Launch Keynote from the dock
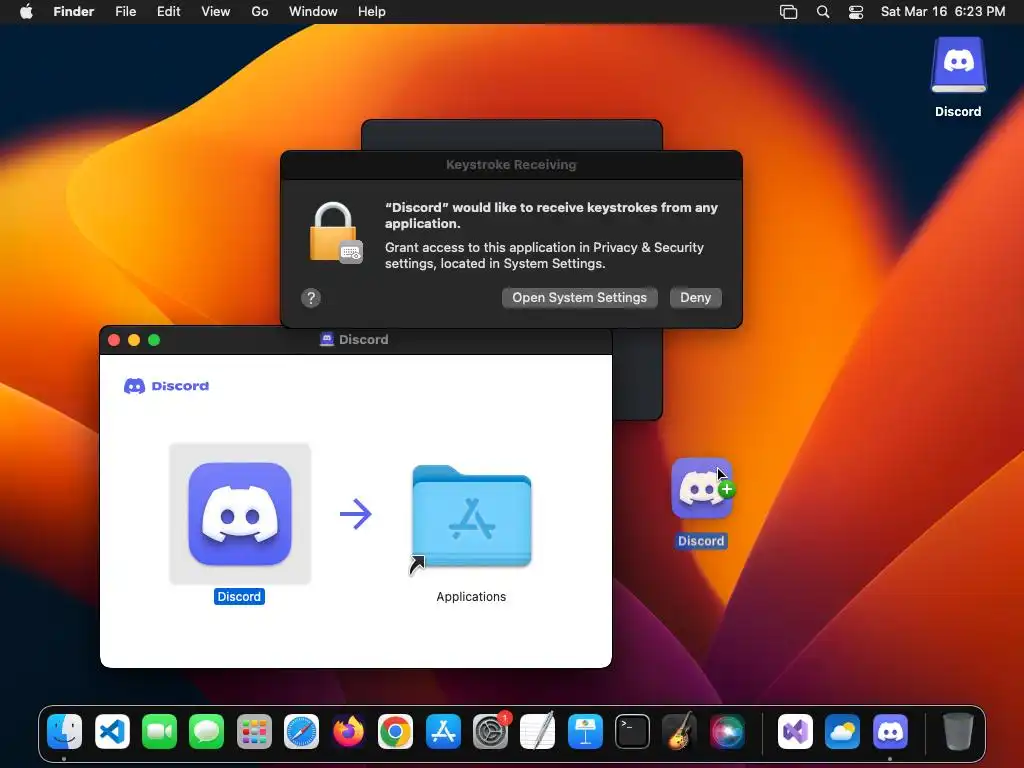This screenshot has width=1024, height=768. coord(585,731)
